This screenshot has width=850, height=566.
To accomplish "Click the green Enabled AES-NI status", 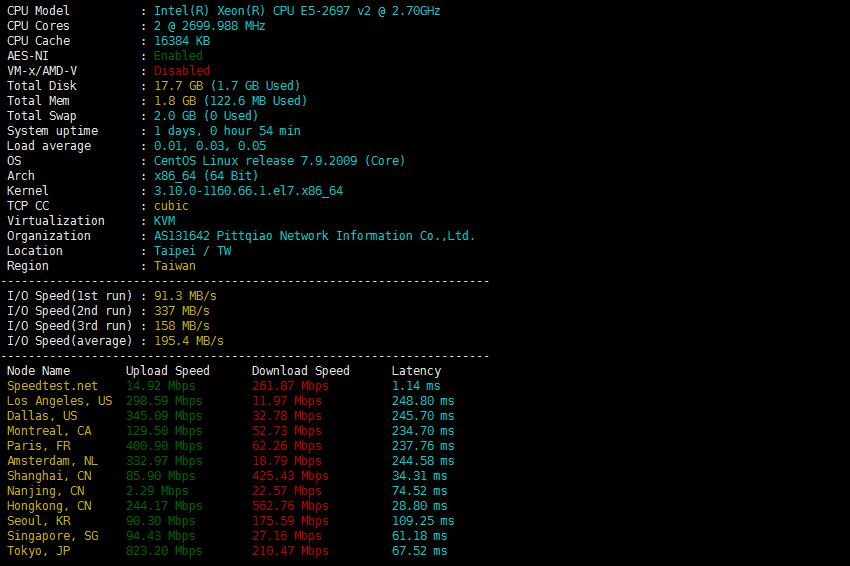I will tap(178, 56).
